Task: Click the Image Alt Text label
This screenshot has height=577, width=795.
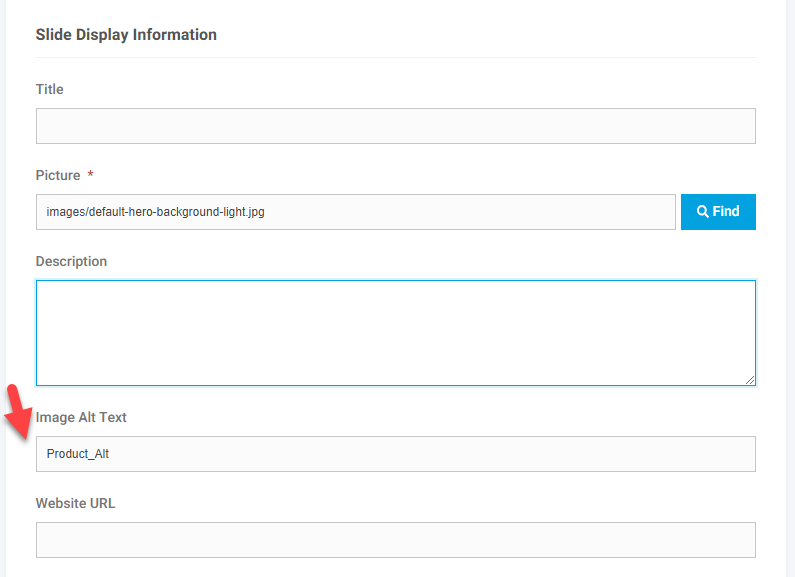Action: (81, 417)
